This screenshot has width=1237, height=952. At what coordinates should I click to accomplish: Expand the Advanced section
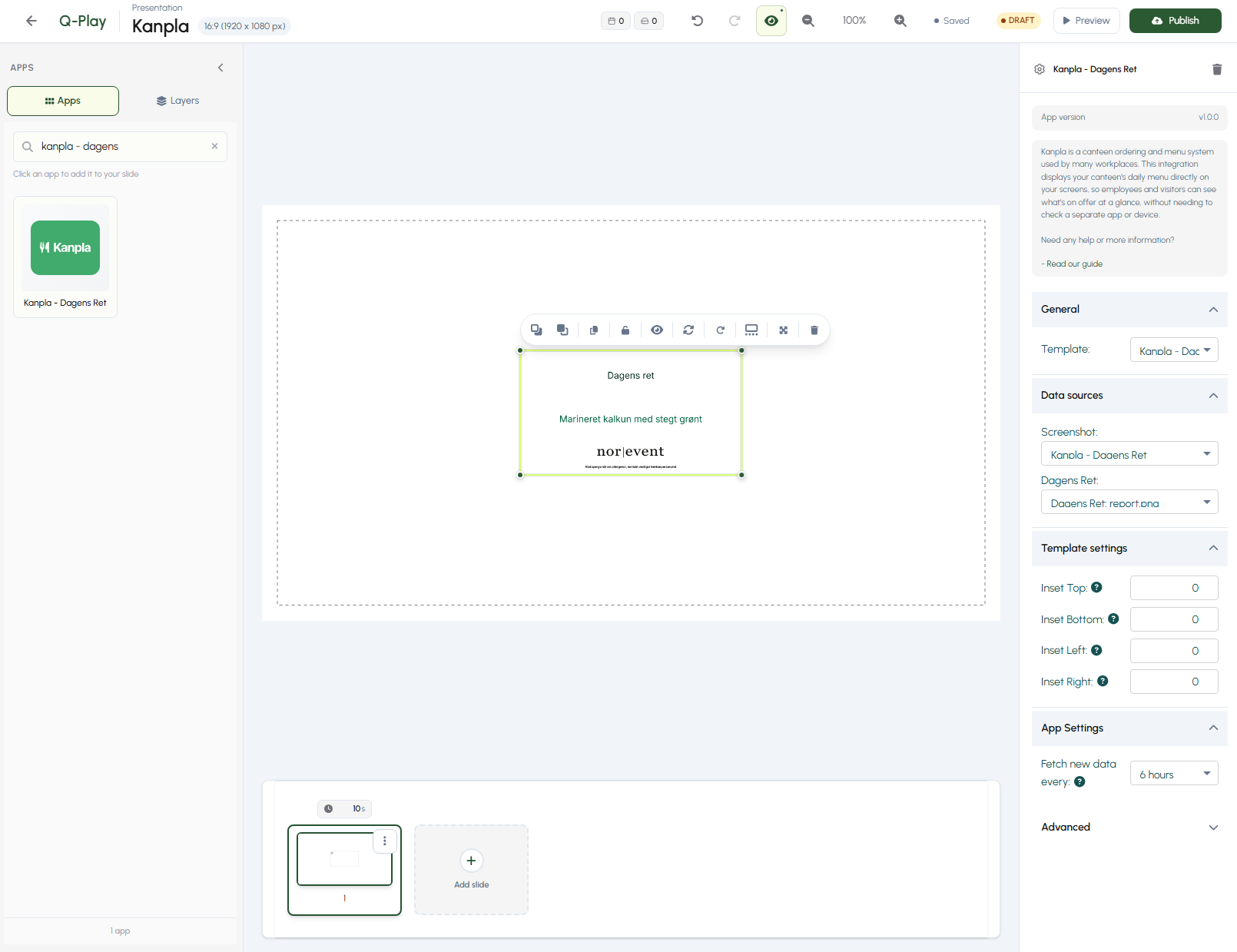(x=1129, y=827)
